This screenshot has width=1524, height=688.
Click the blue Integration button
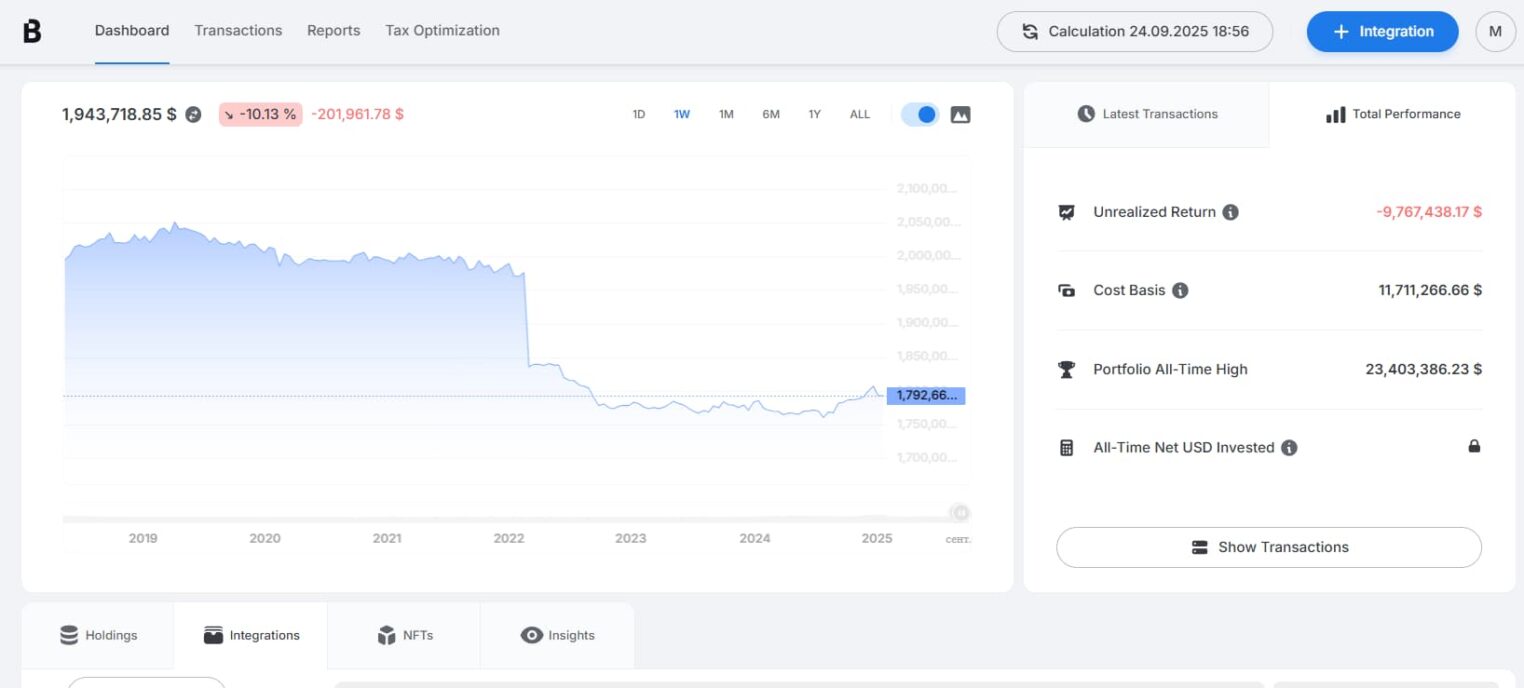(x=1382, y=32)
